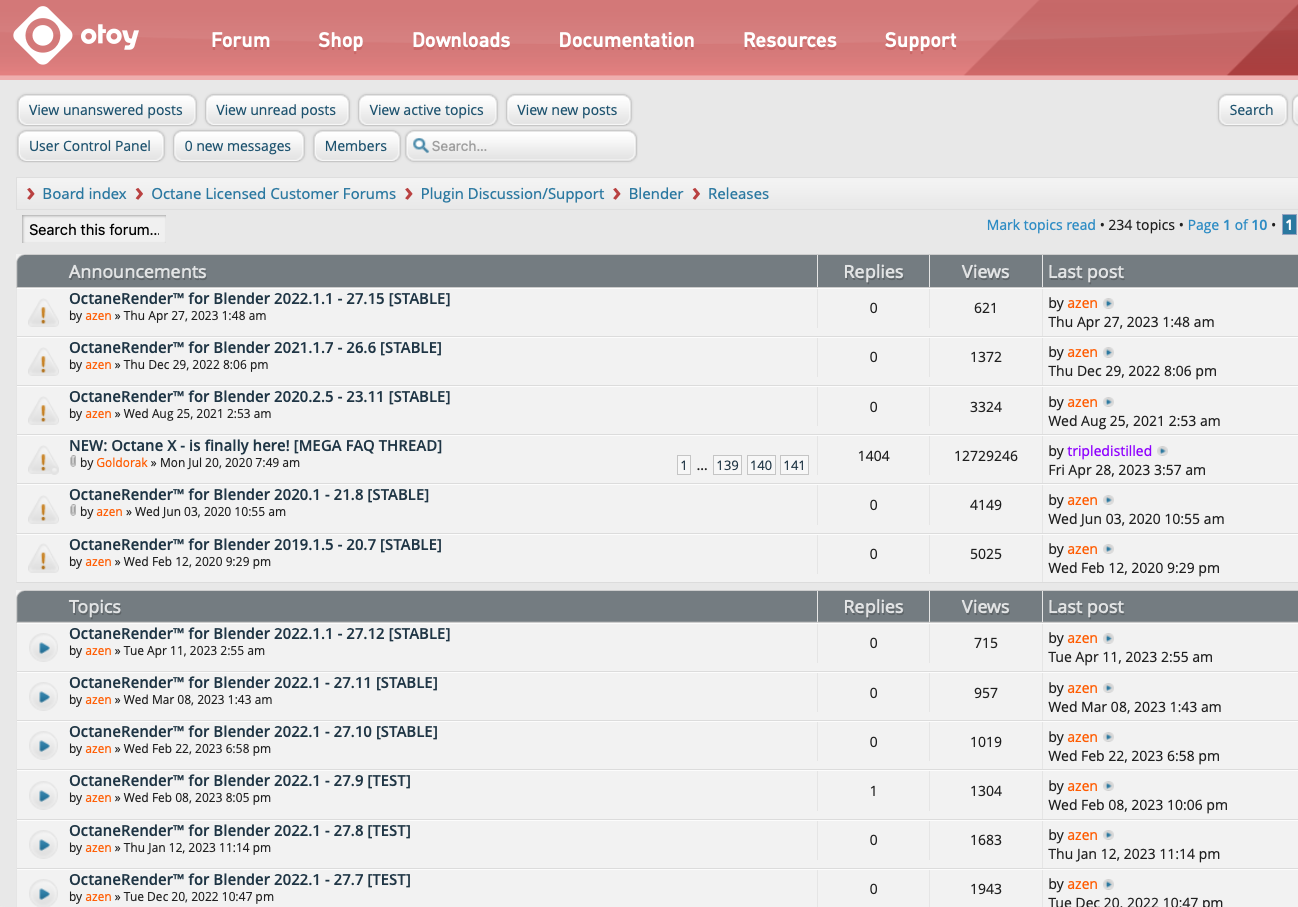Go to Releases breadcrumb link
The height and width of the screenshot is (907, 1298).
point(738,194)
